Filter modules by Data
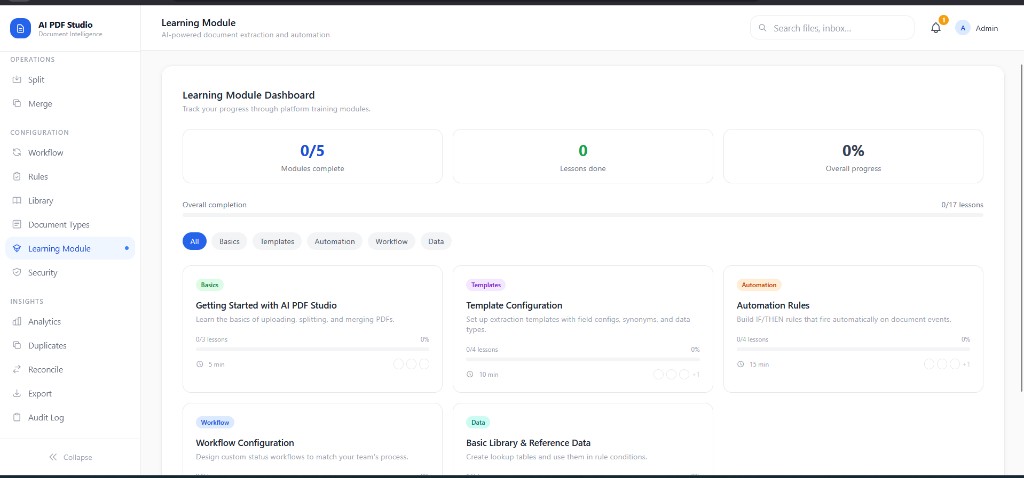Screen dimensions: 1024x478 [x=436, y=242]
